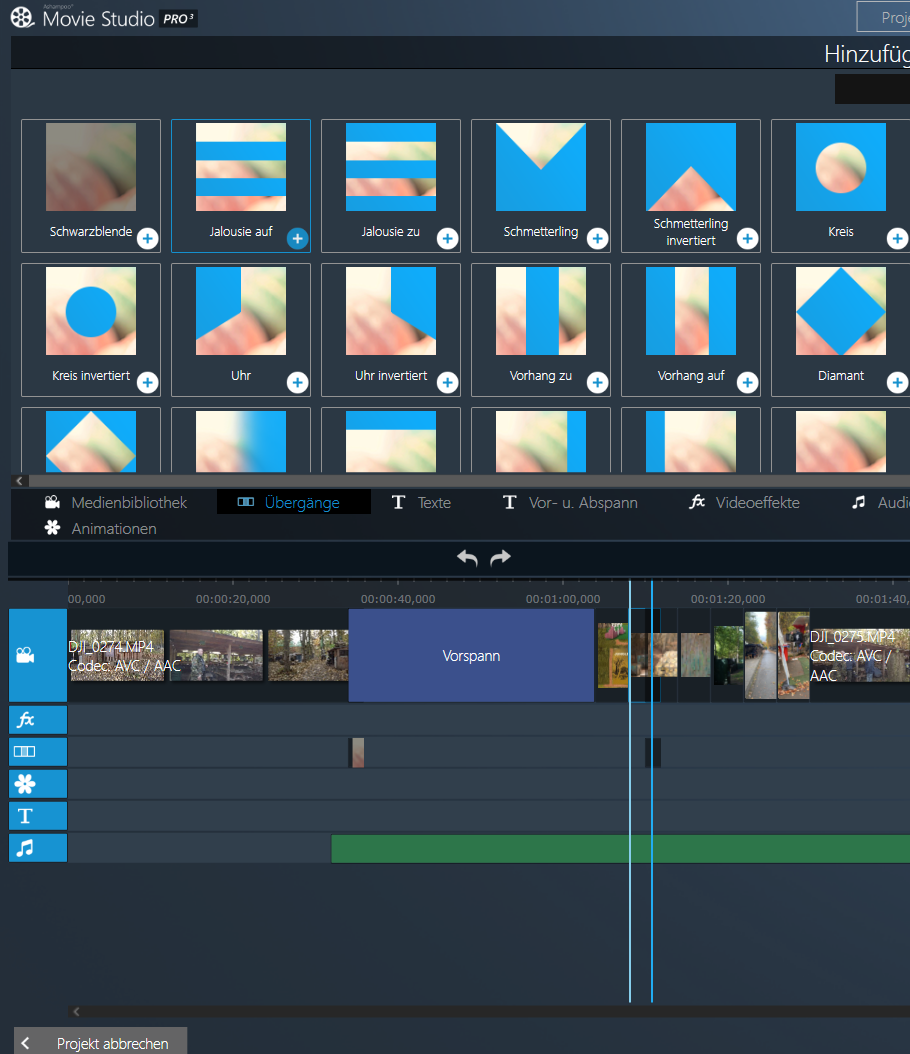Viewport: 910px width, 1054px height.
Task: Click the timeline scrollbar left arrow
Action: coord(76,1012)
